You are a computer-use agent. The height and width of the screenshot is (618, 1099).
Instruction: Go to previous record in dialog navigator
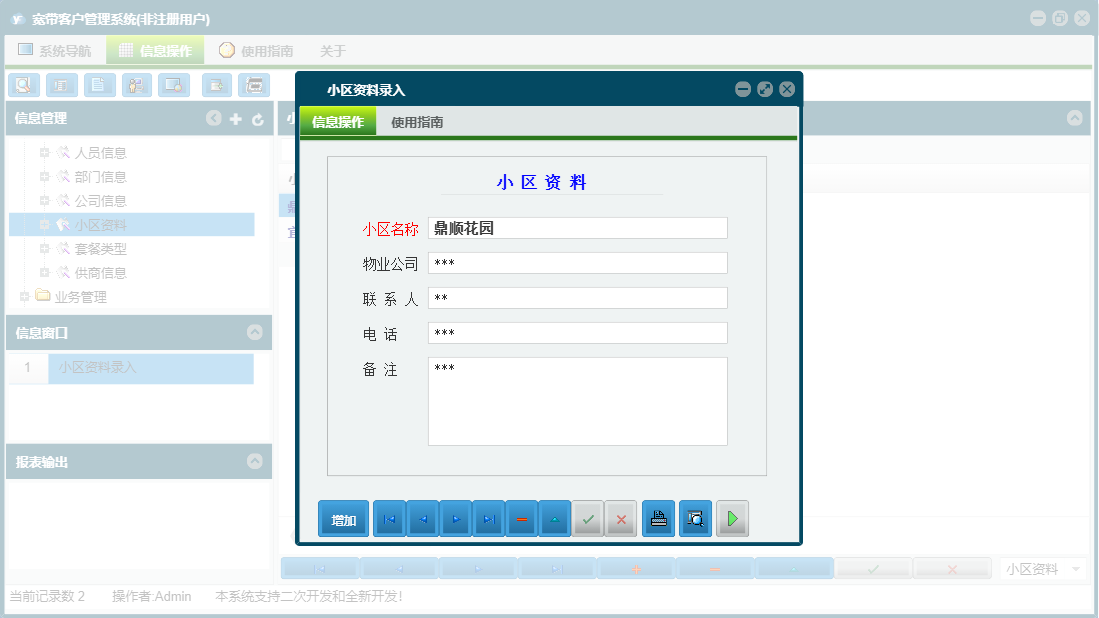(x=423, y=519)
